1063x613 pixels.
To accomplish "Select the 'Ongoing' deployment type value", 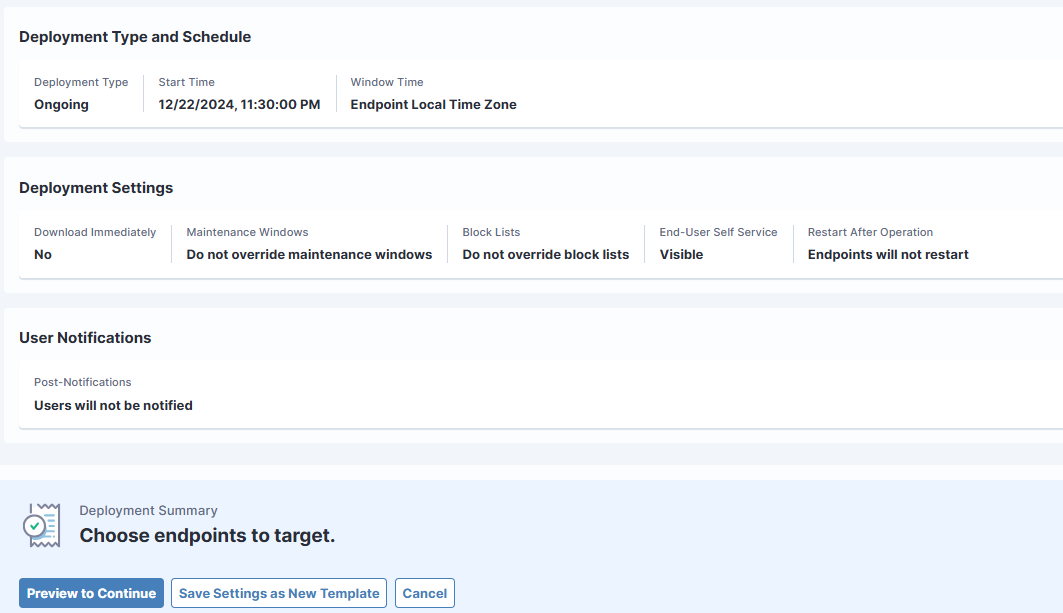I will point(61,104).
